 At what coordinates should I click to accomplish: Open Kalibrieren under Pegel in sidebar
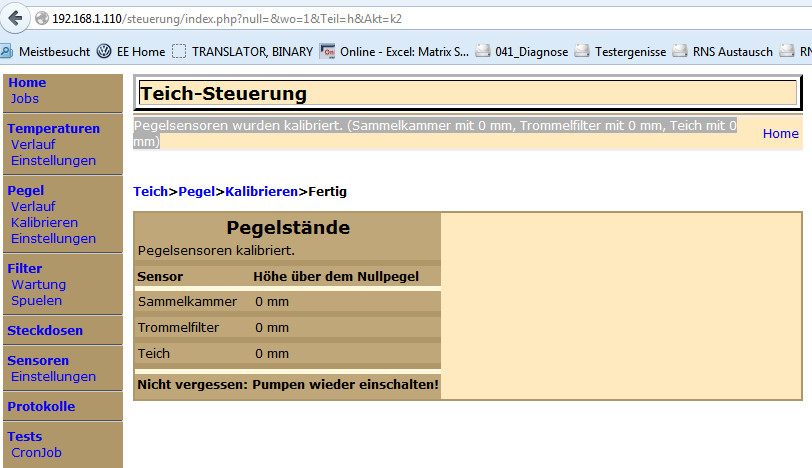tap(44, 222)
